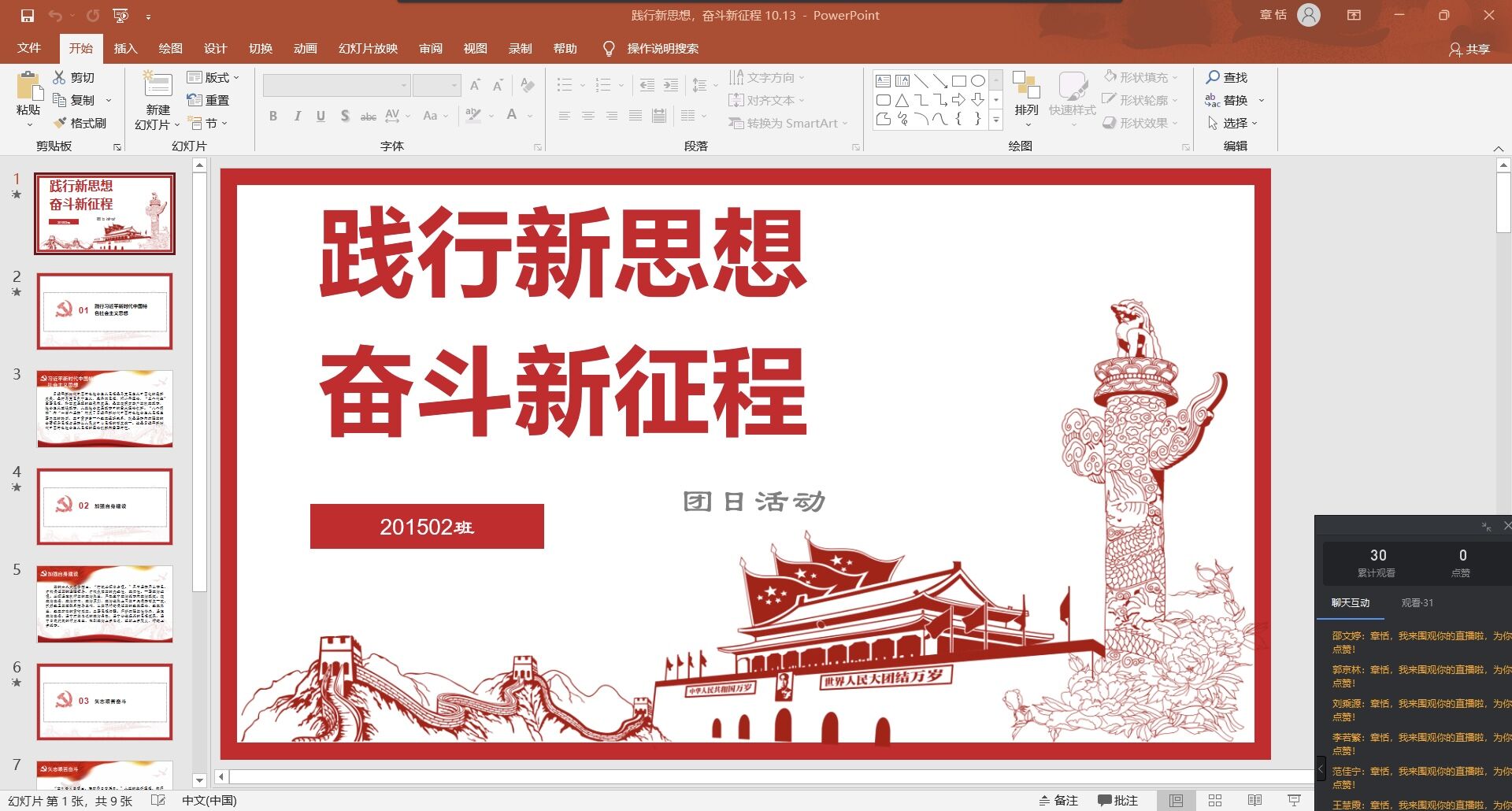The height and width of the screenshot is (811, 1512).
Task: Select slide 4 thumbnail '02'
Action: coord(105,506)
